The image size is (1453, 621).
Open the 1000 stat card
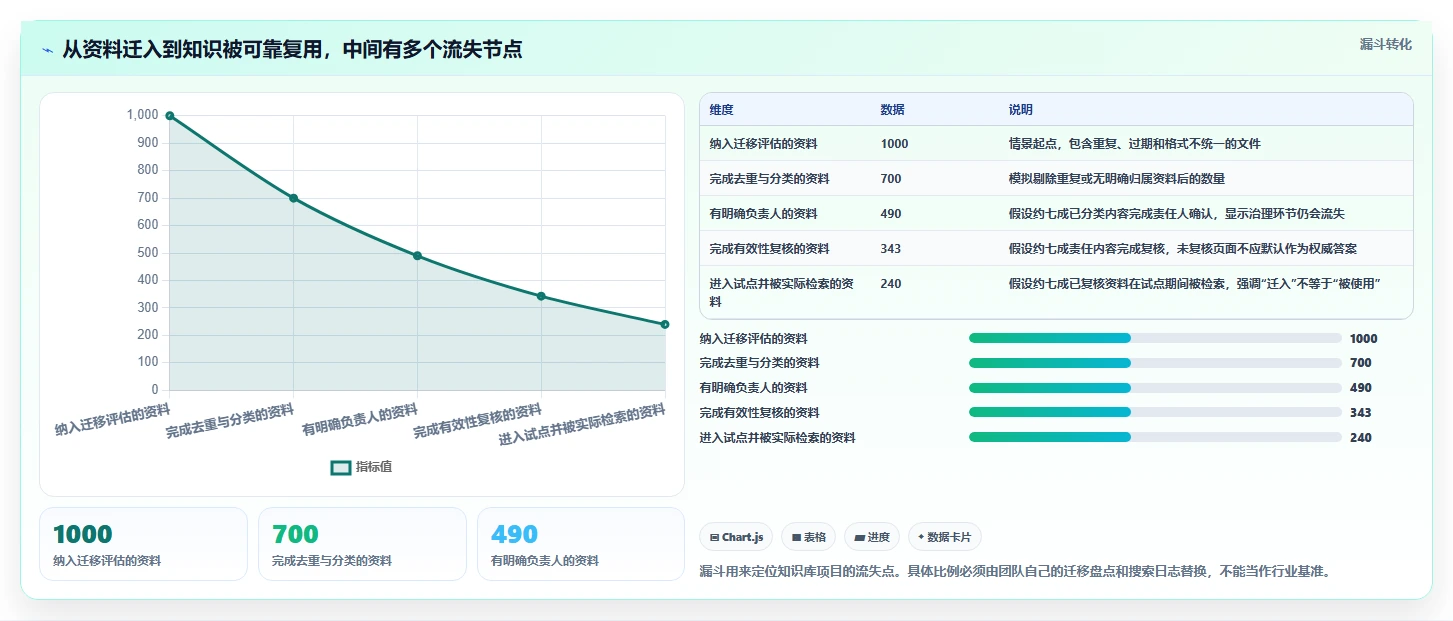click(x=143, y=544)
